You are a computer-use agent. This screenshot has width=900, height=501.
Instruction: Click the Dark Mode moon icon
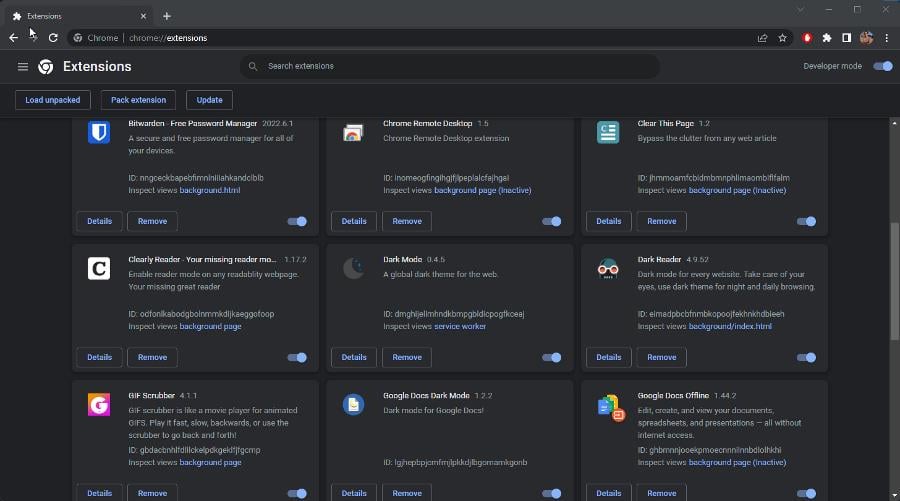click(x=353, y=269)
